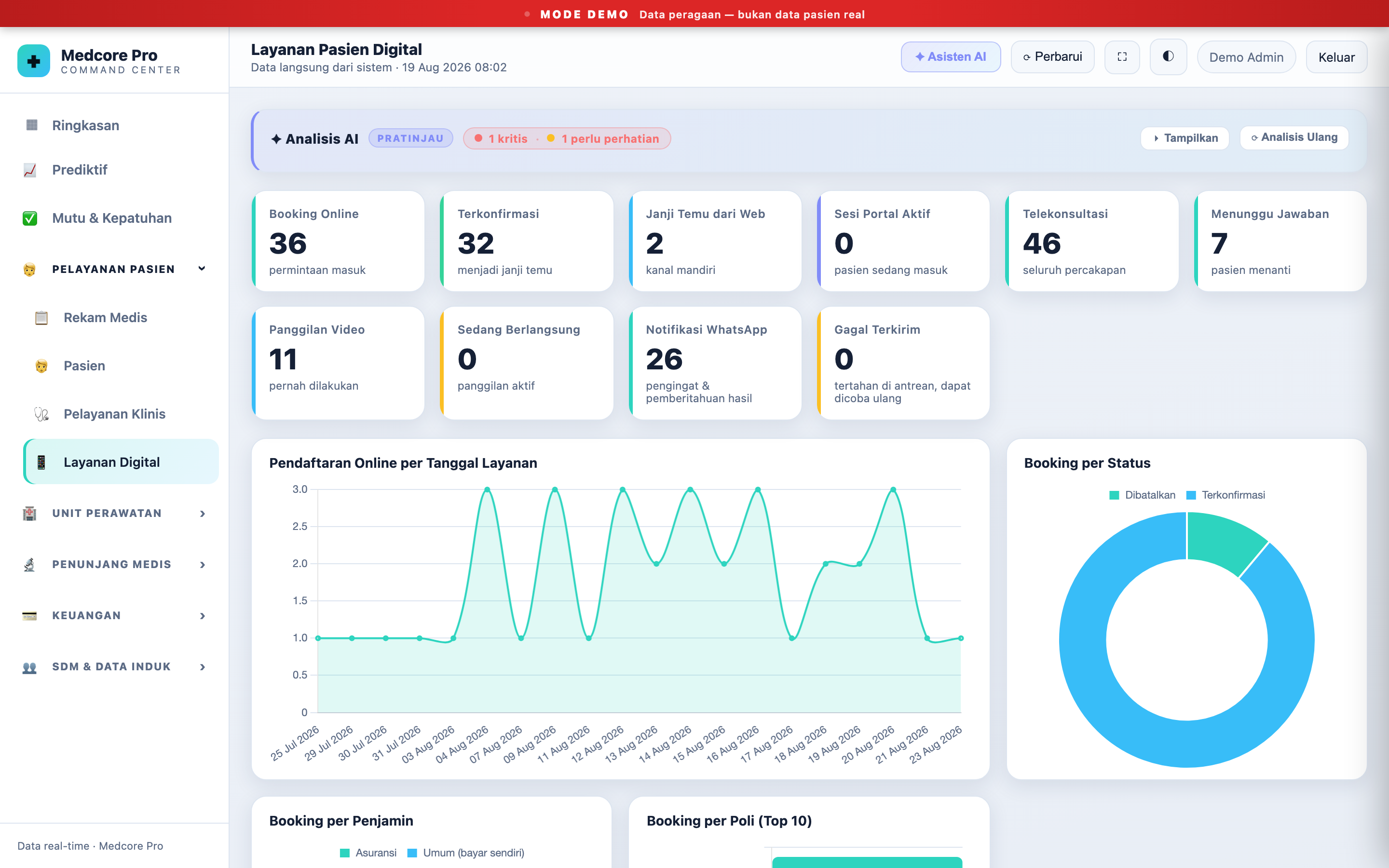This screenshot has height=868, width=1389.
Task: Click the Notifikasi WhatsApp 26 card
Action: (715, 363)
